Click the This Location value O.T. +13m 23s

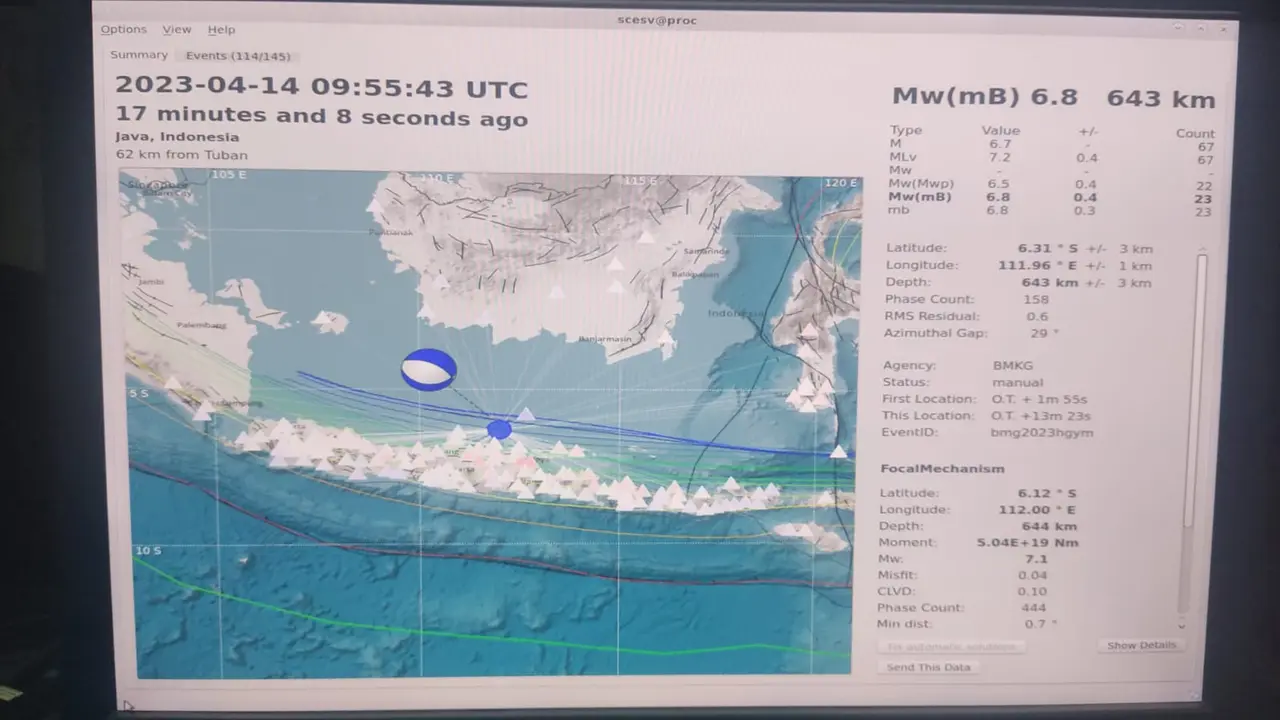(x=1041, y=416)
